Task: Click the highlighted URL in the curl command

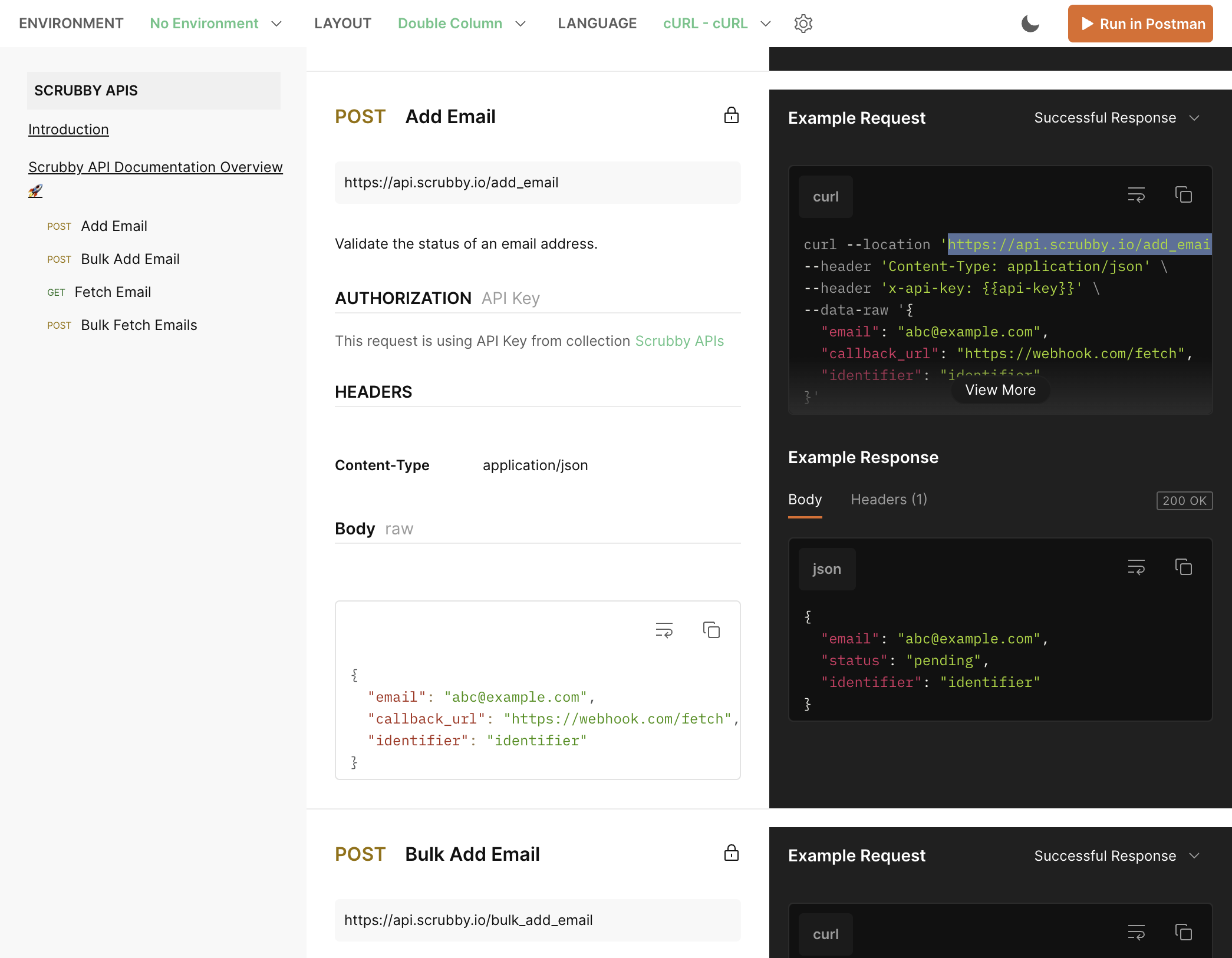Action: pyautogui.click(x=1079, y=244)
